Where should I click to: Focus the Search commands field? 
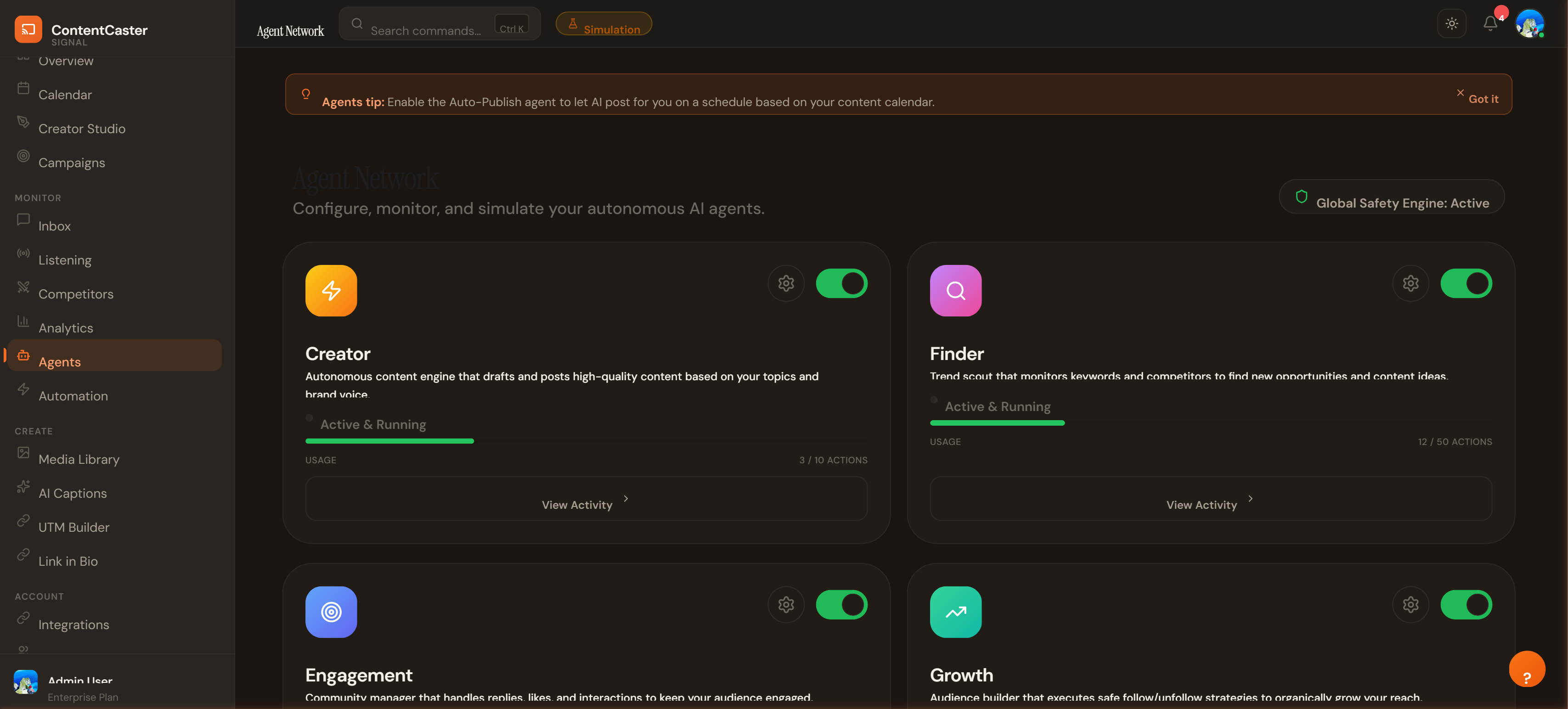click(440, 24)
